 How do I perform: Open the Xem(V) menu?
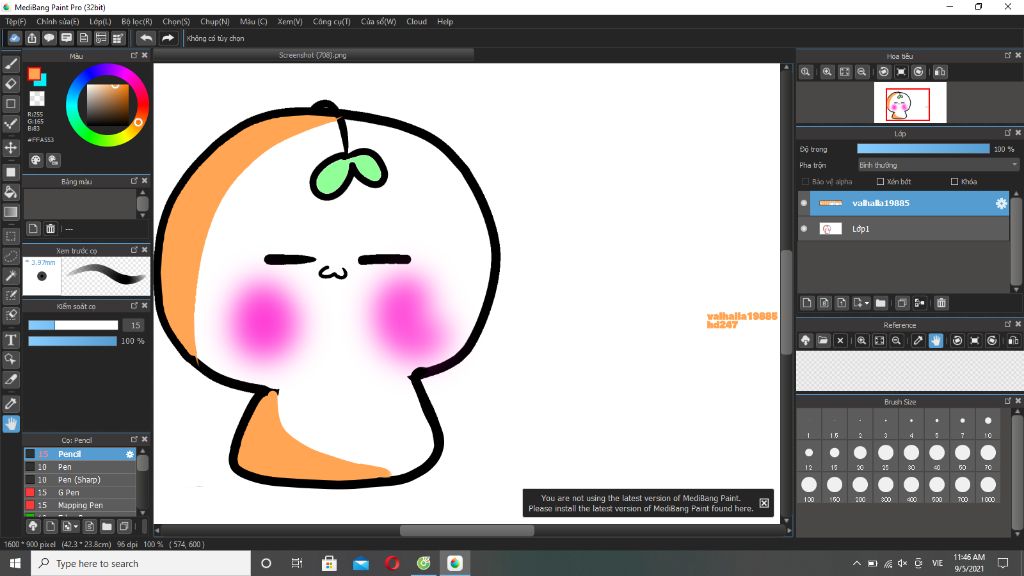pyautogui.click(x=290, y=21)
